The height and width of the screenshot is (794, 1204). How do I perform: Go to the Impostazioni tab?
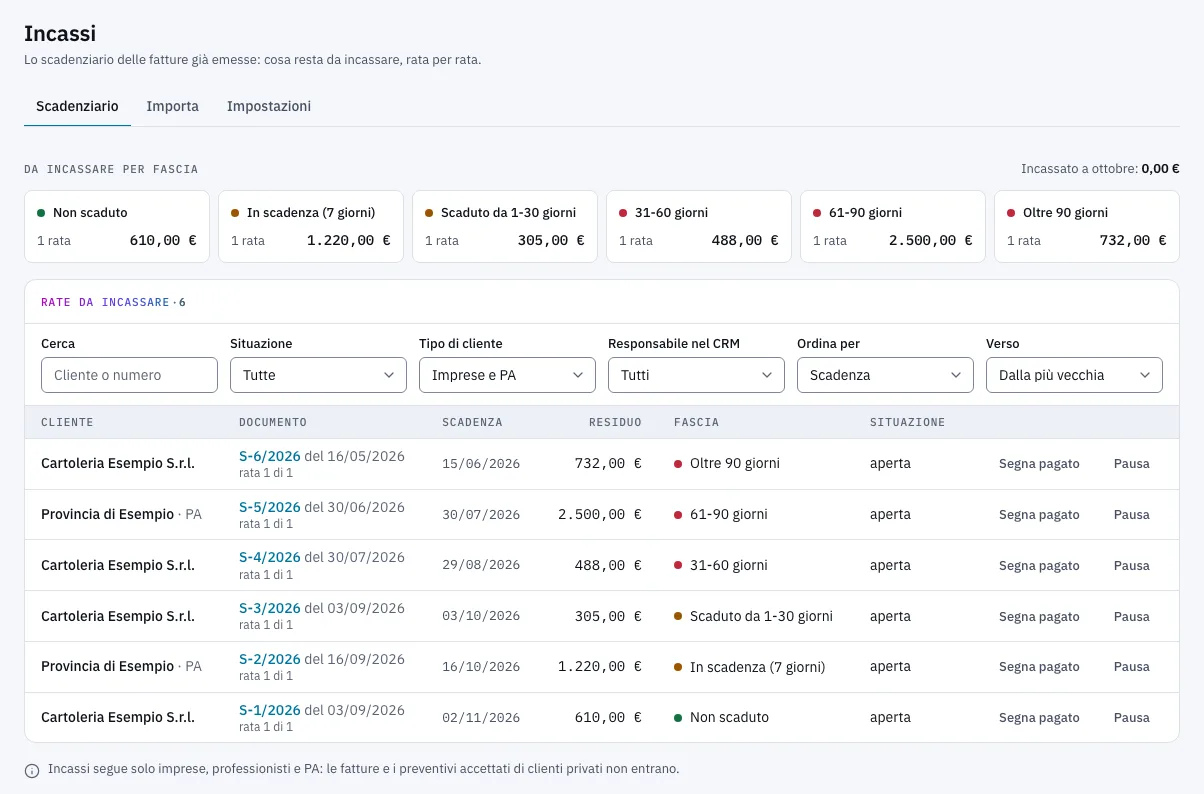pos(269,106)
